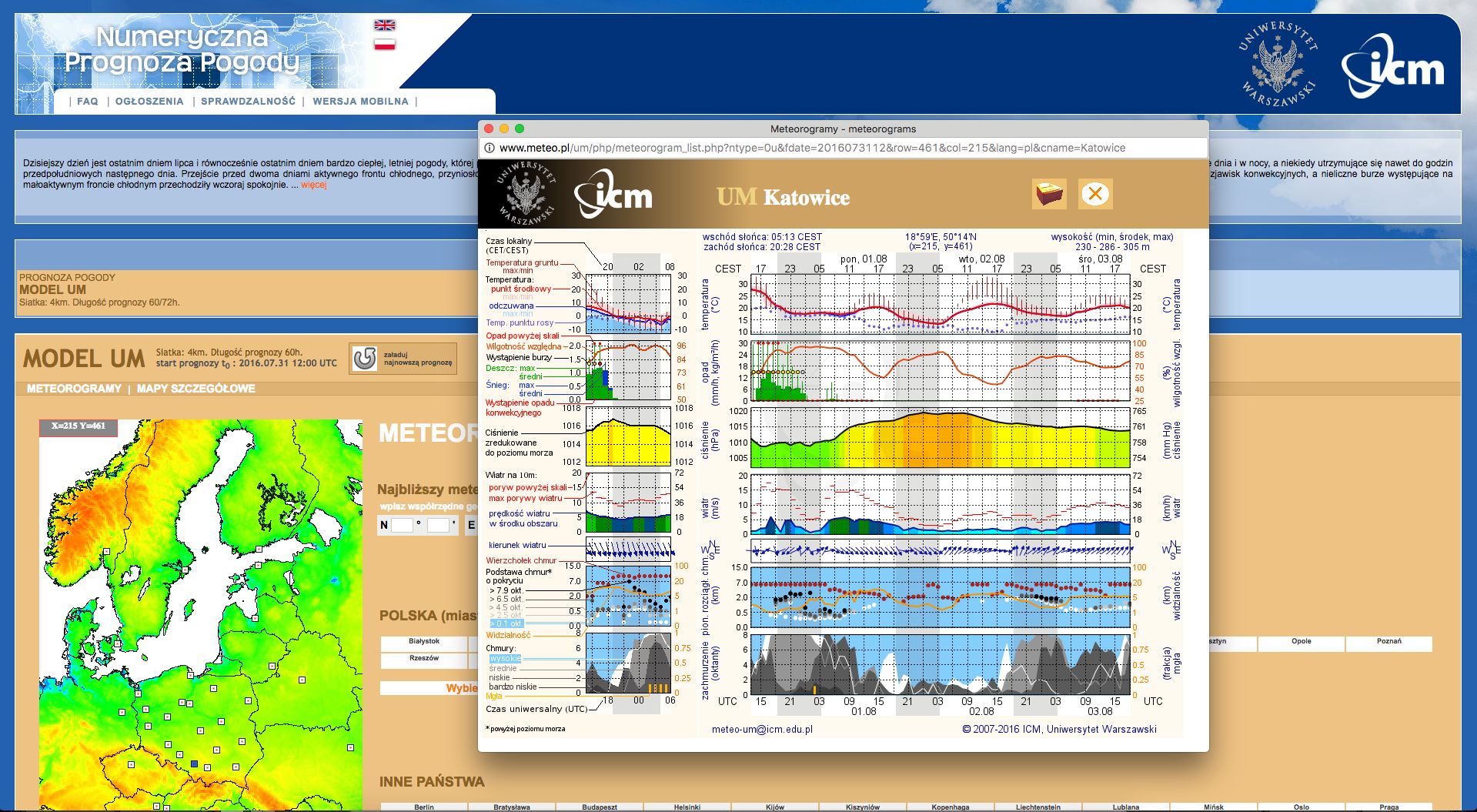The width and height of the screenshot is (1477, 812).
Task: Choose the Berlin button under Inne Państwa
Action: point(424,807)
